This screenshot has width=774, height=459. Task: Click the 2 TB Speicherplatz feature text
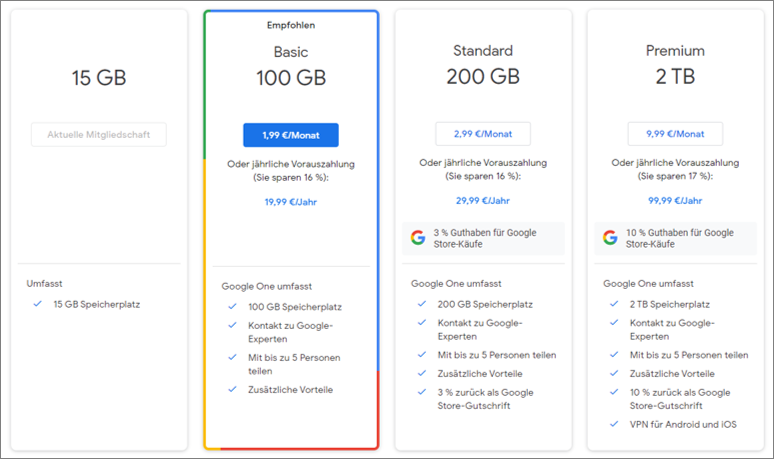pos(669,305)
